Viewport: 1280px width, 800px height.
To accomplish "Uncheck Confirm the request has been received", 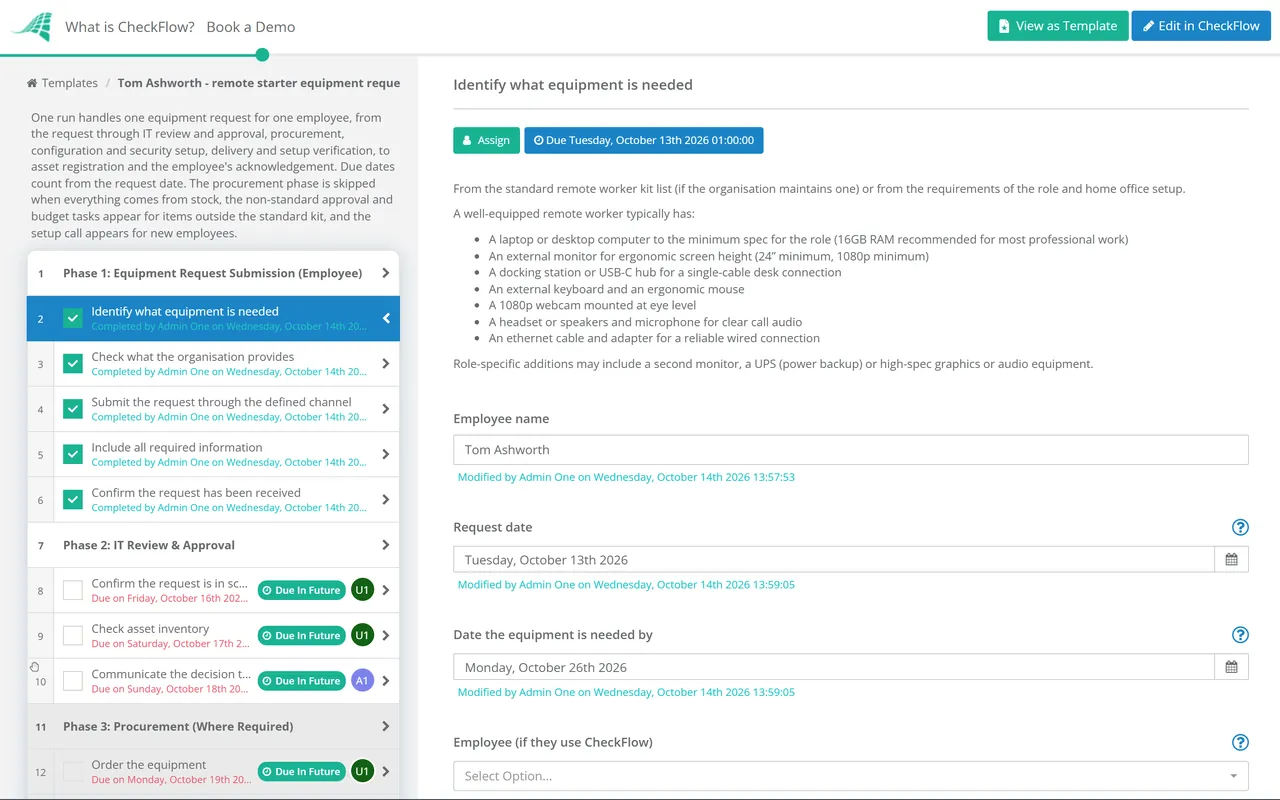I will tap(73, 500).
